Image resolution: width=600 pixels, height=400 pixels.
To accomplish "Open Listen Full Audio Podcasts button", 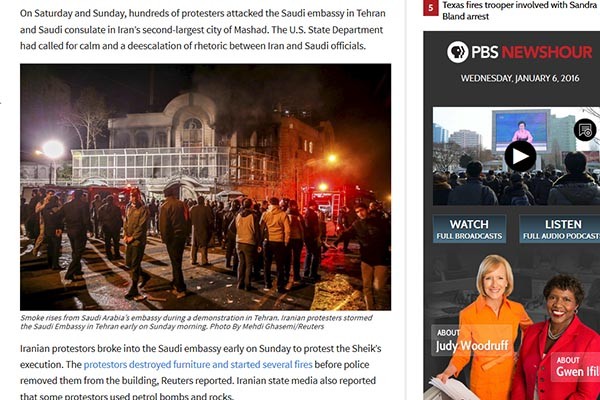I will click(560, 229).
